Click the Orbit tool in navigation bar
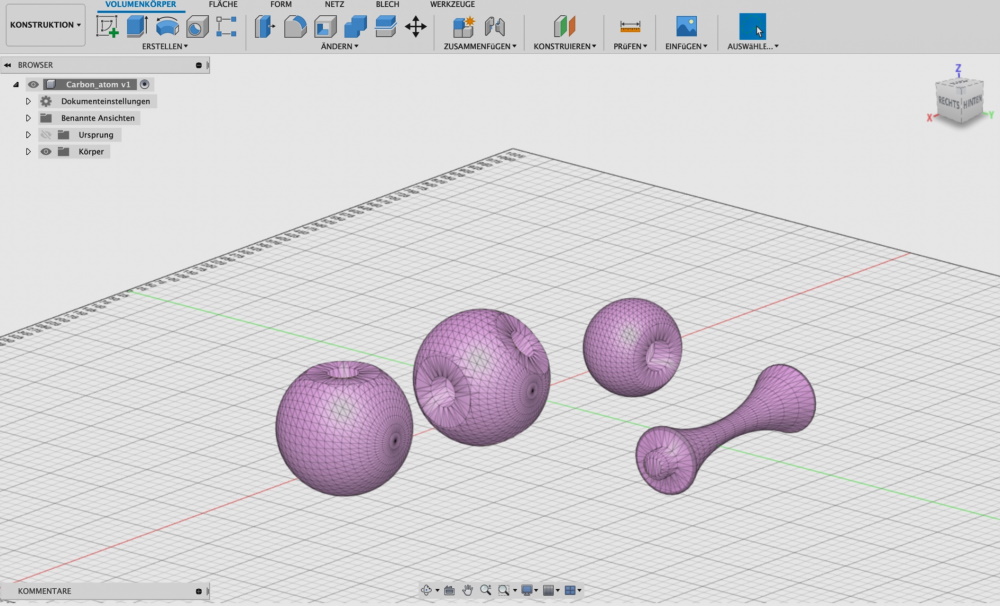1000x606 pixels. pyautogui.click(x=426, y=591)
